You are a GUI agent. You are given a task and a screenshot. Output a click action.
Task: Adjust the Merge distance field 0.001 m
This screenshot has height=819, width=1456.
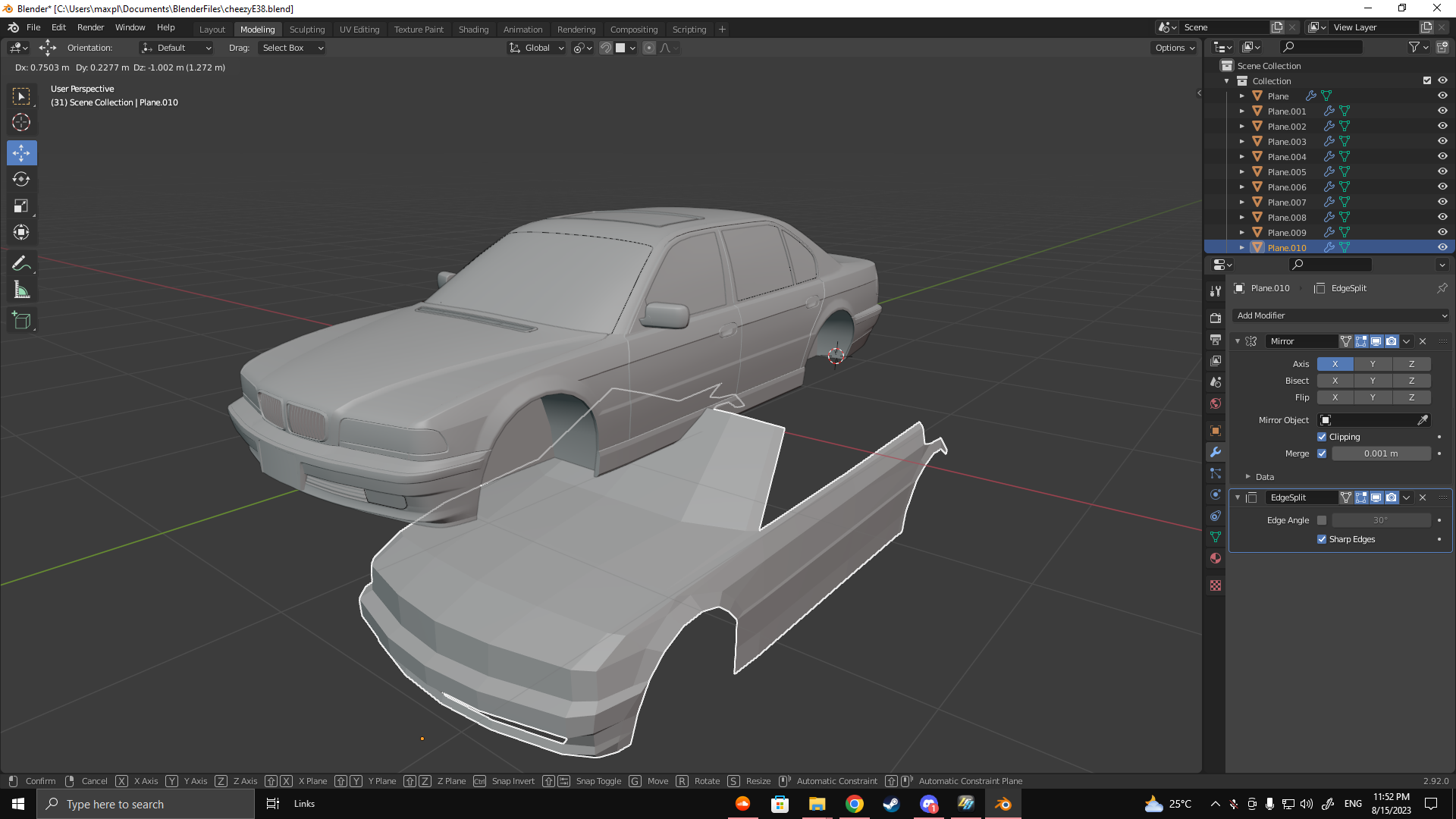click(1380, 453)
